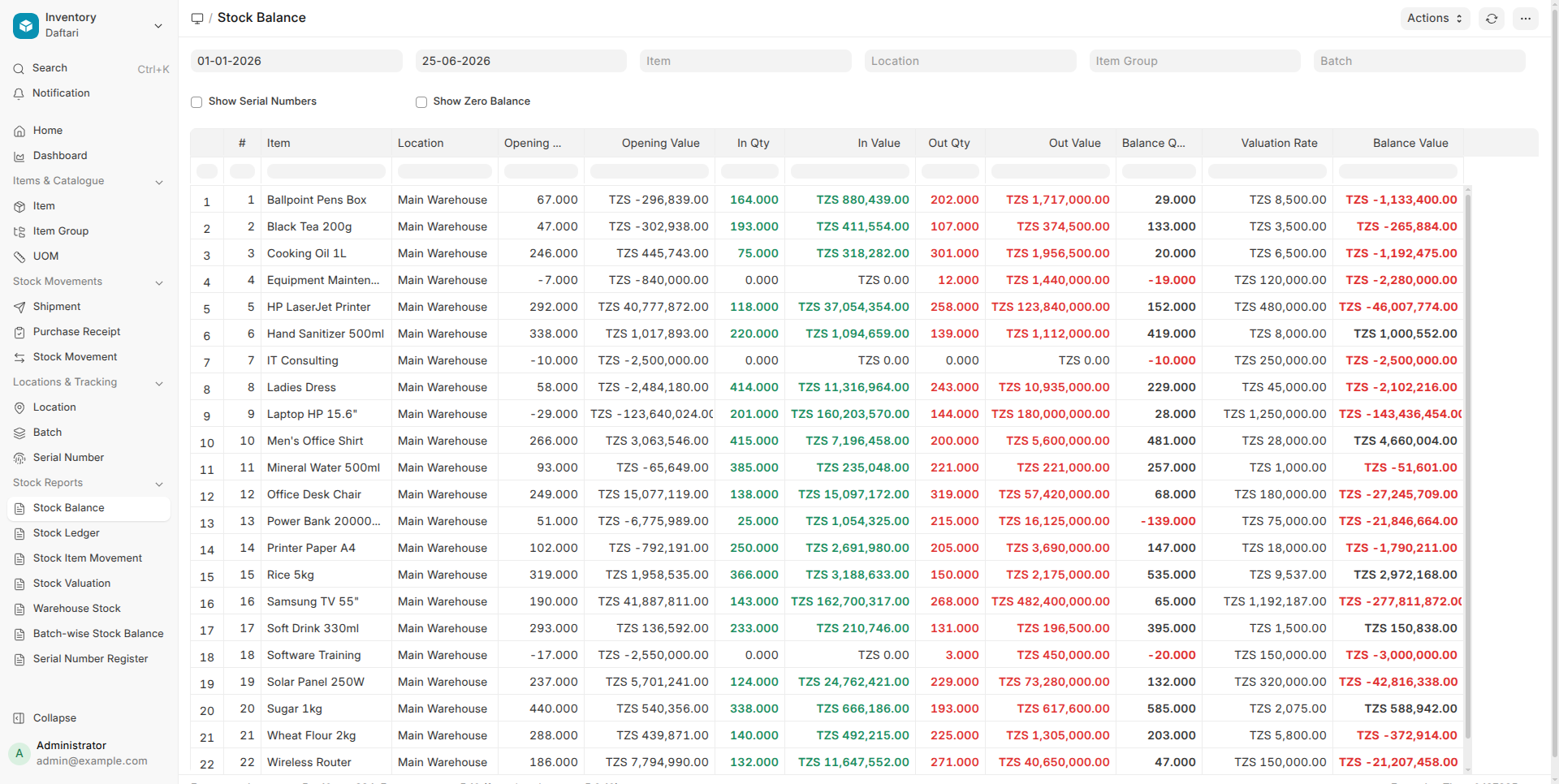Click the Batch filter input
This screenshot has width=1559, height=784.
1419,61
